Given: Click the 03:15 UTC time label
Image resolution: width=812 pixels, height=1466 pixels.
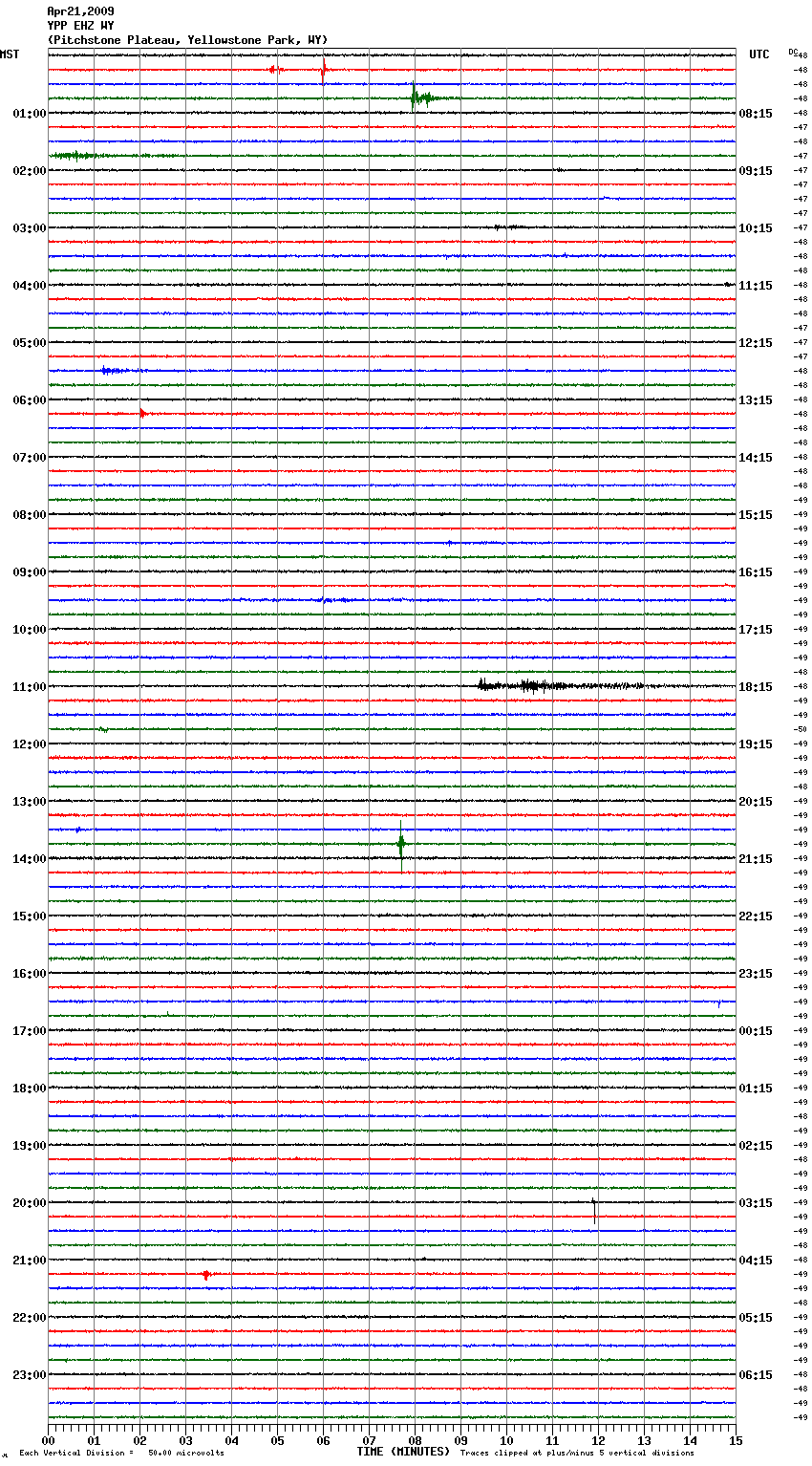Looking at the screenshot, I should tap(756, 1203).
